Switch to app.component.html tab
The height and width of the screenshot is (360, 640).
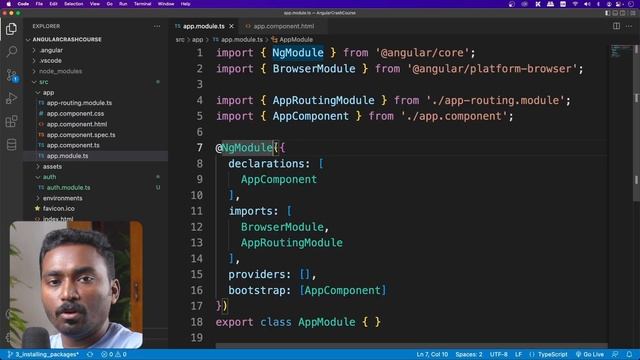tap(283, 26)
